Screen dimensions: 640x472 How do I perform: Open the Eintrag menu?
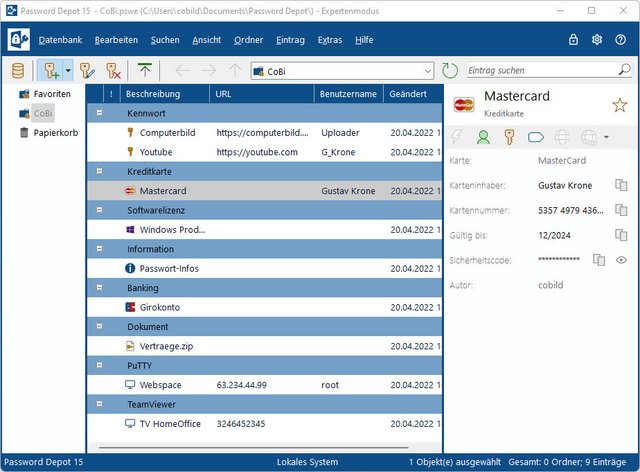click(290, 40)
